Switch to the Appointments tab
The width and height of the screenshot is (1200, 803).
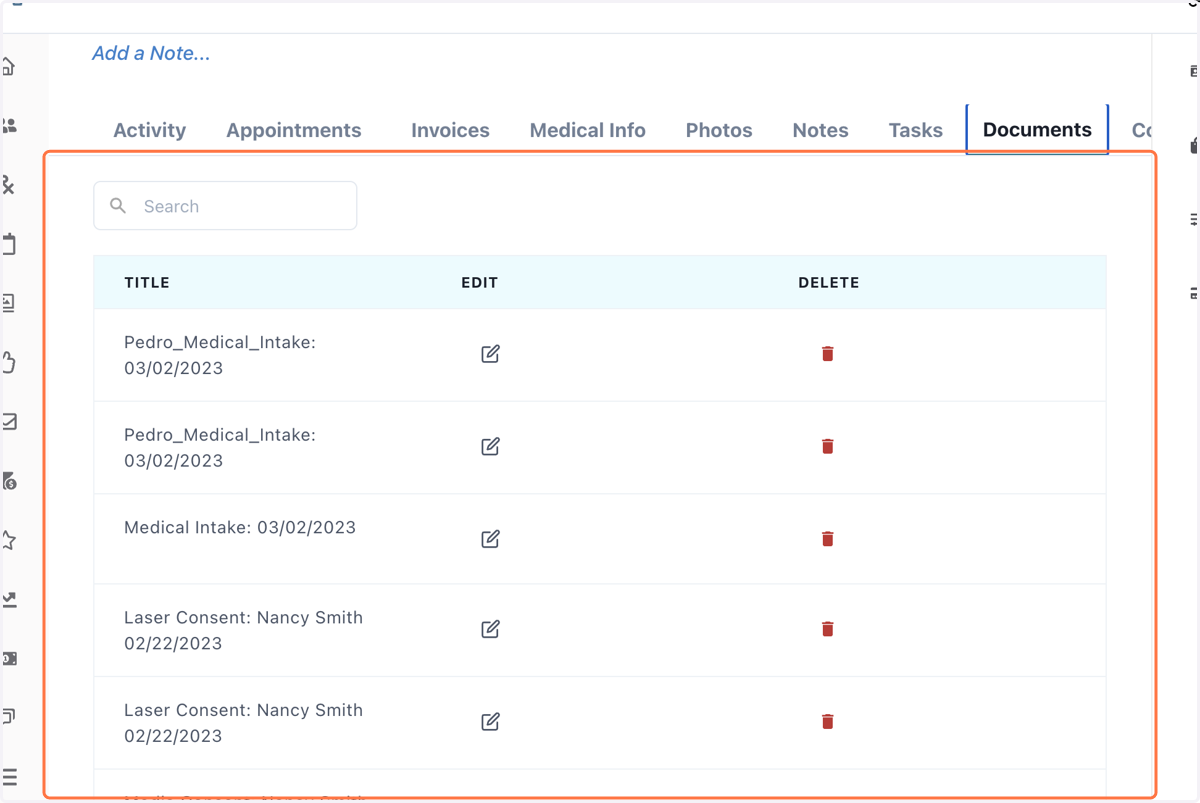pos(294,130)
